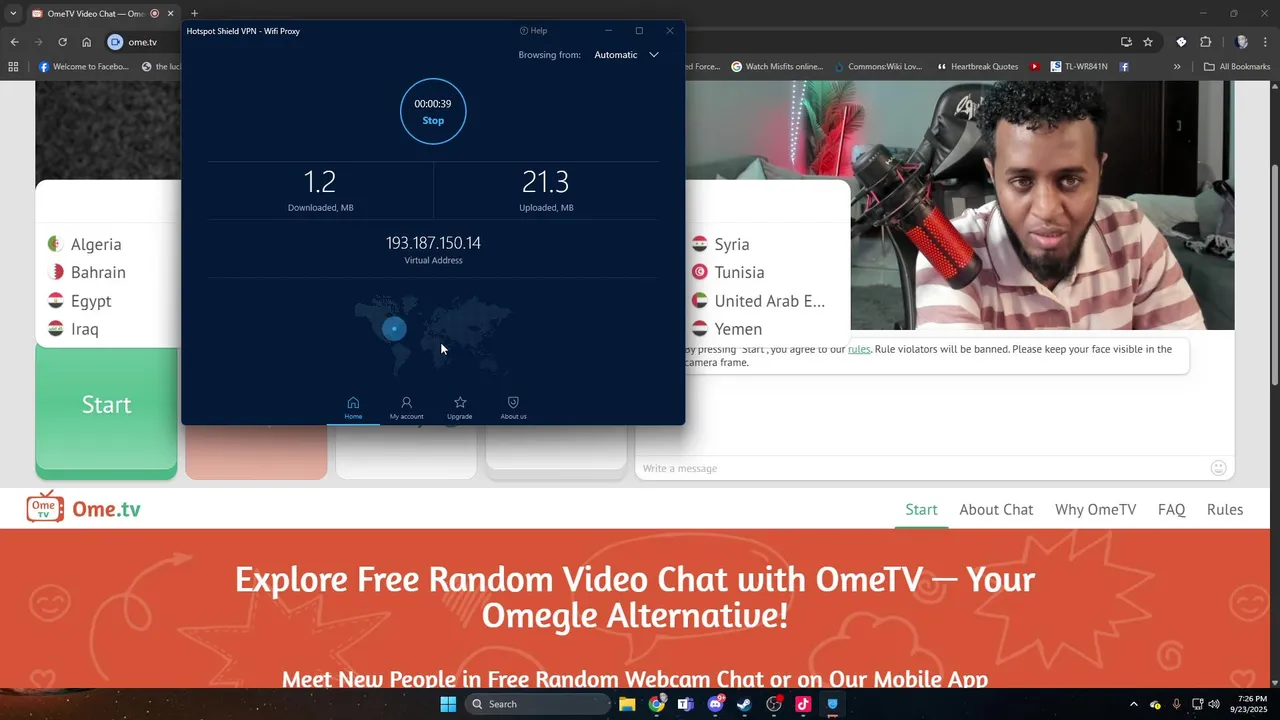This screenshot has height=720, width=1280.
Task: Open the tab search dropdown arrow
Action: (13, 13)
